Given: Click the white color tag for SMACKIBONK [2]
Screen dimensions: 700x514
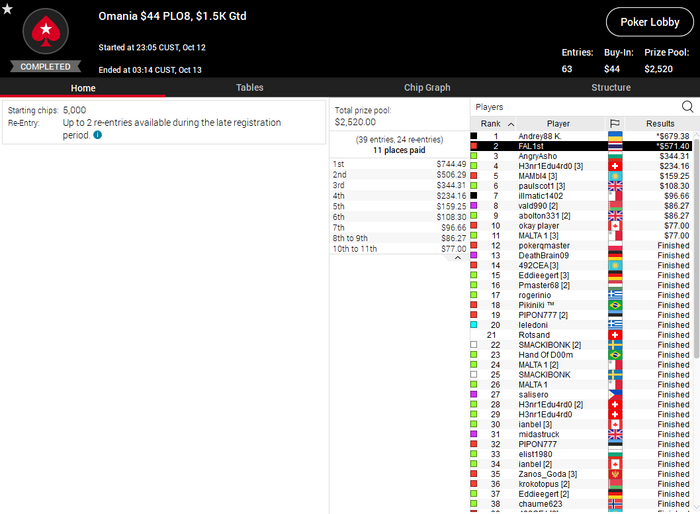Looking at the screenshot, I should click(x=474, y=345).
